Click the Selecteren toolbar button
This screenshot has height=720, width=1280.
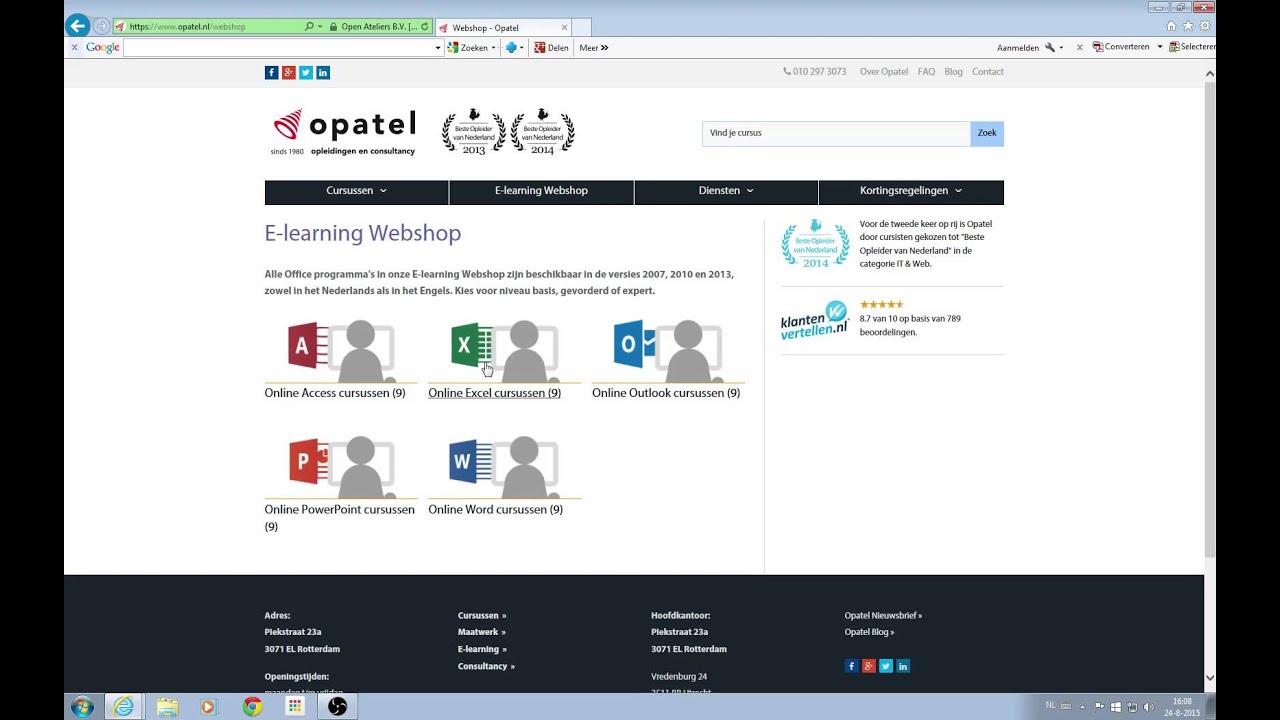(x=1192, y=47)
